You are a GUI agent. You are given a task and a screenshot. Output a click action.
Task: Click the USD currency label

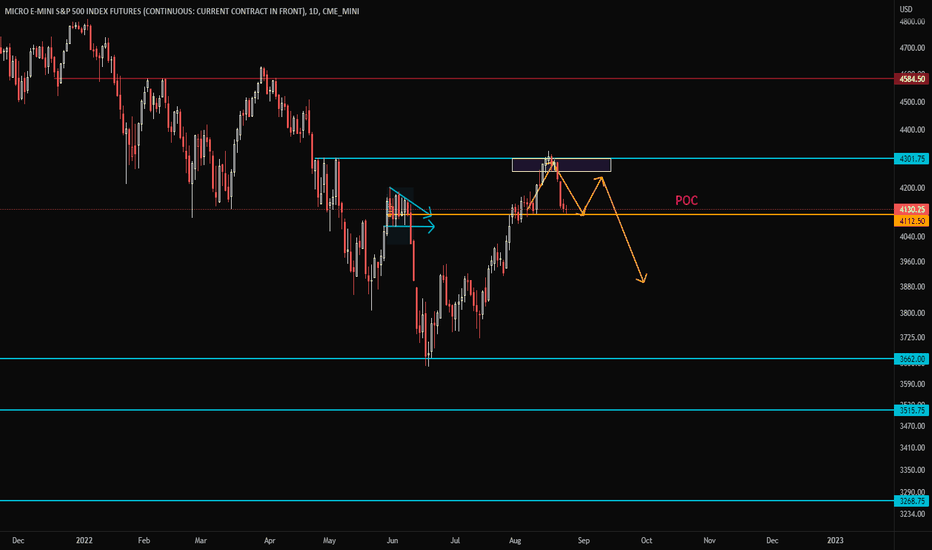[906, 9]
